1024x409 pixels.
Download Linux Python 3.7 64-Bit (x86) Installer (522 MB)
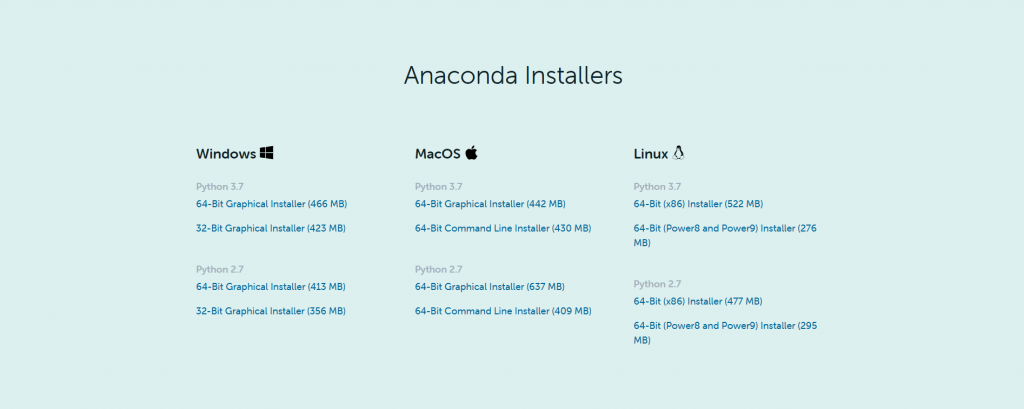(698, 204)
